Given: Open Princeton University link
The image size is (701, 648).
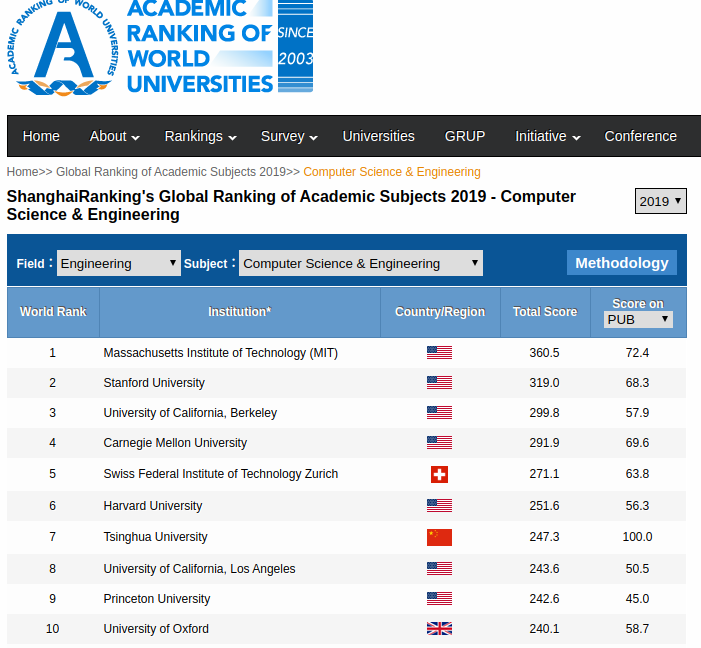Looking at the screenshot, I should pyautogui.click(x=156, y=599).
